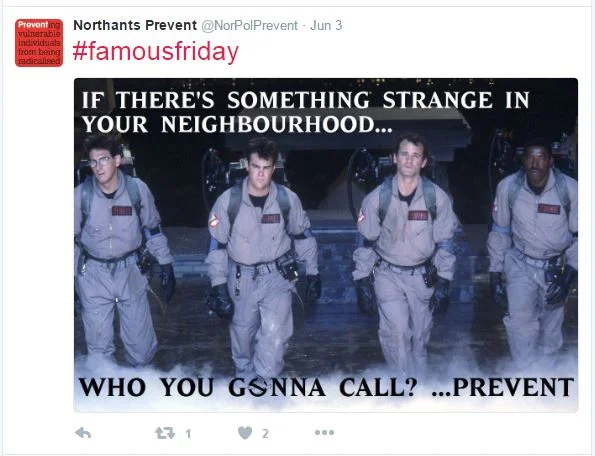595x456 pixels.
Task: Click the no-ghost logo in the word GONNA
Action: point(258,387)
